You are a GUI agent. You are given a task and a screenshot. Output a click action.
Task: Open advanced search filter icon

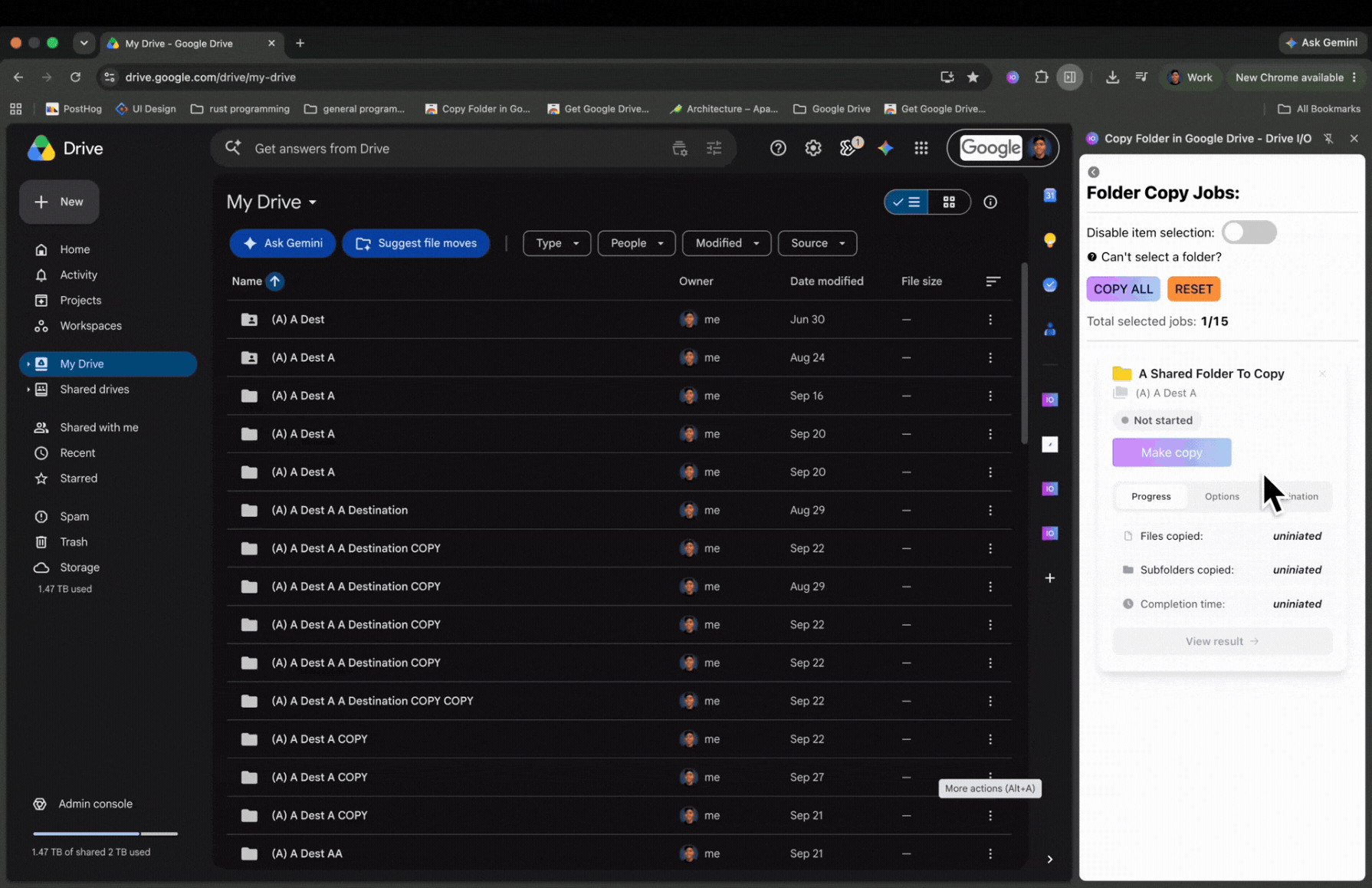[714, 148]
